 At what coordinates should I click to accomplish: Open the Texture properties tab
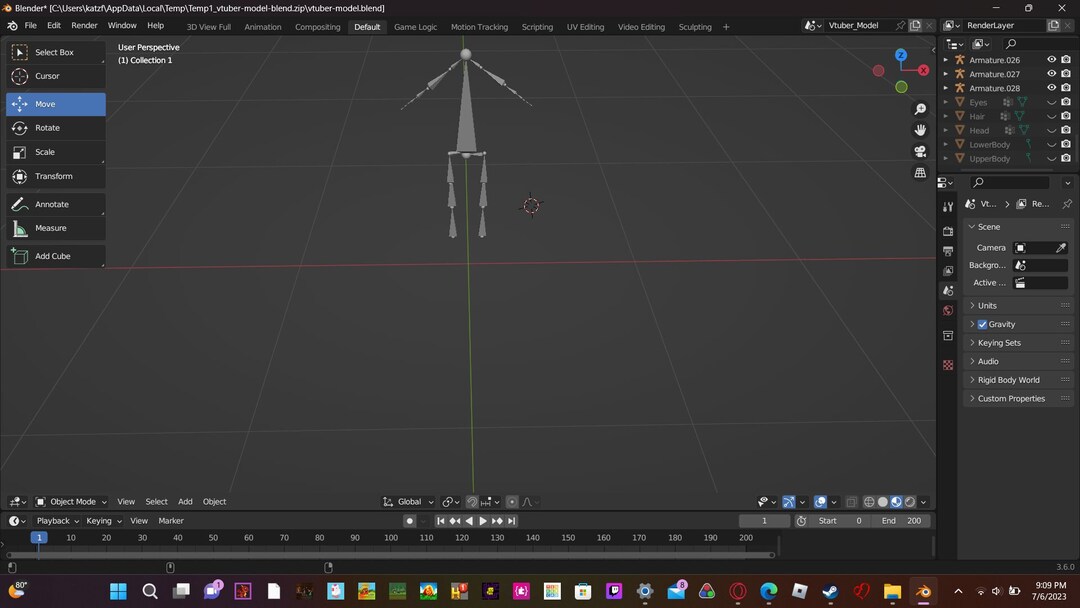948,365
